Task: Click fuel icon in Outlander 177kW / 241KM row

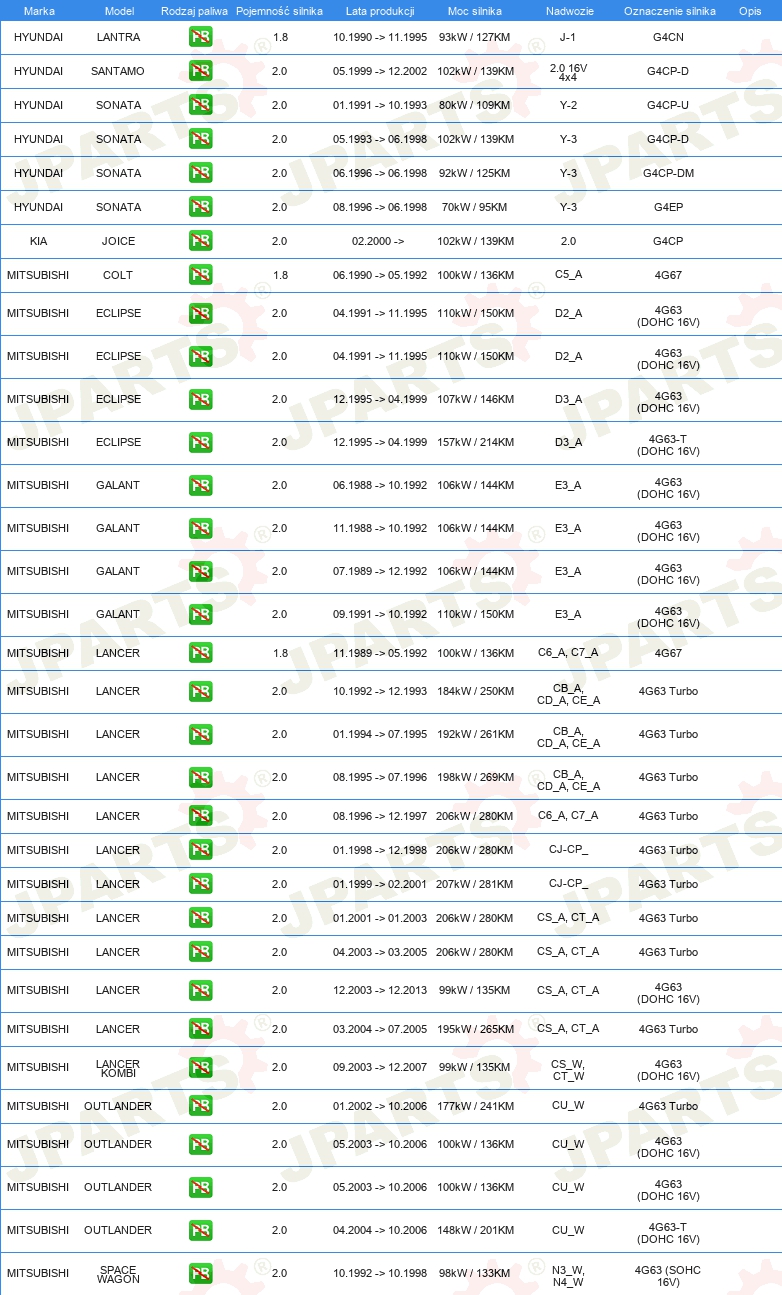Action: coord(200,1106)
